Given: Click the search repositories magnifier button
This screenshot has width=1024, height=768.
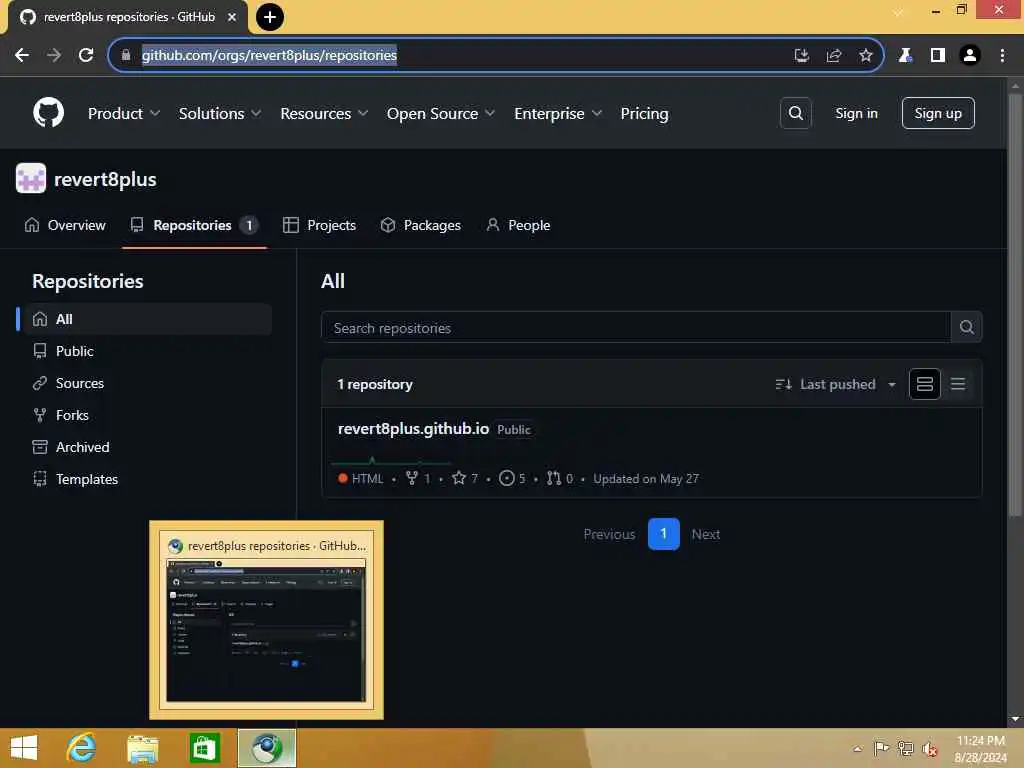Looking at the screenshot, I should 967,327.
